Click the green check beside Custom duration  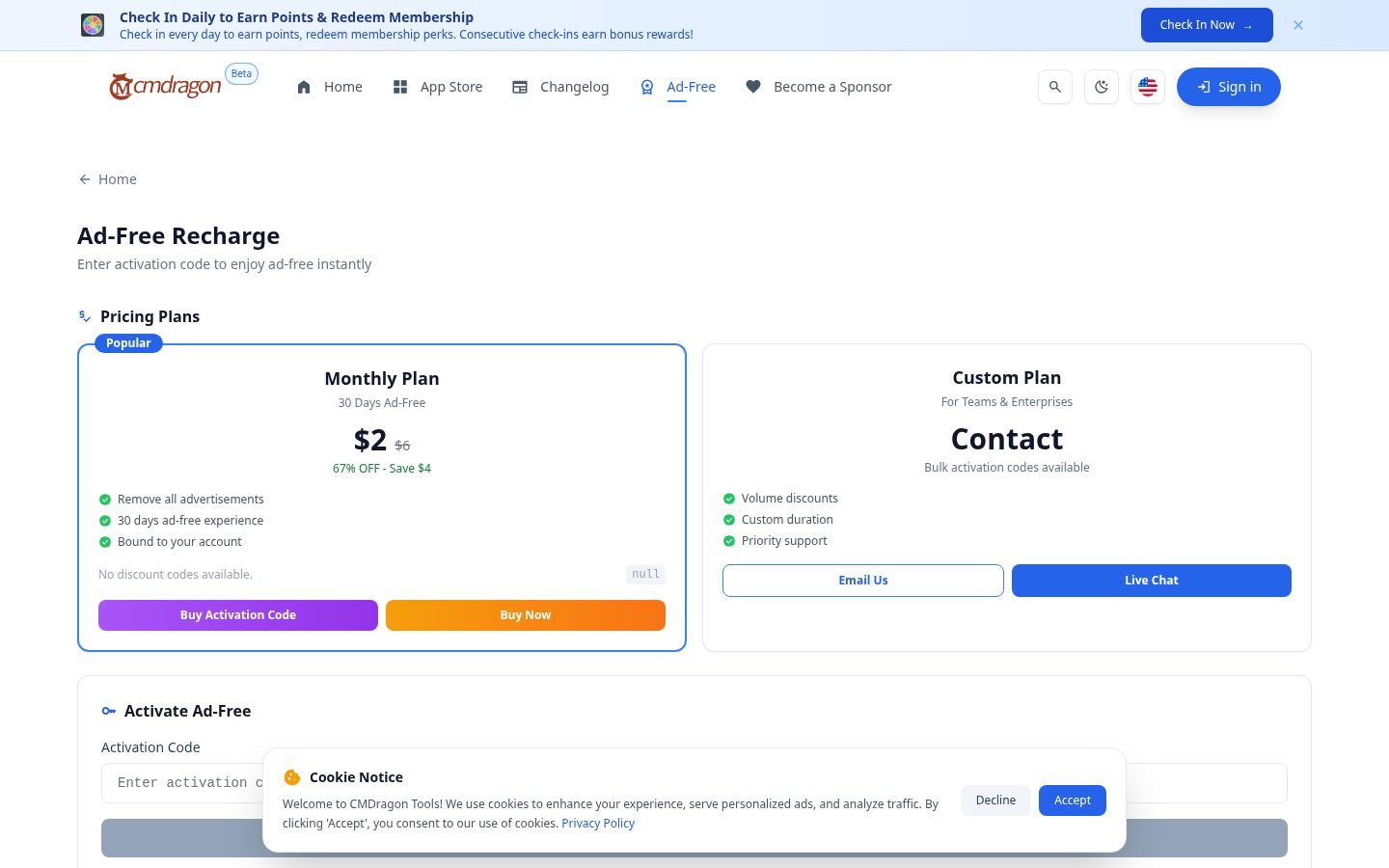click(x=729, y=520)
